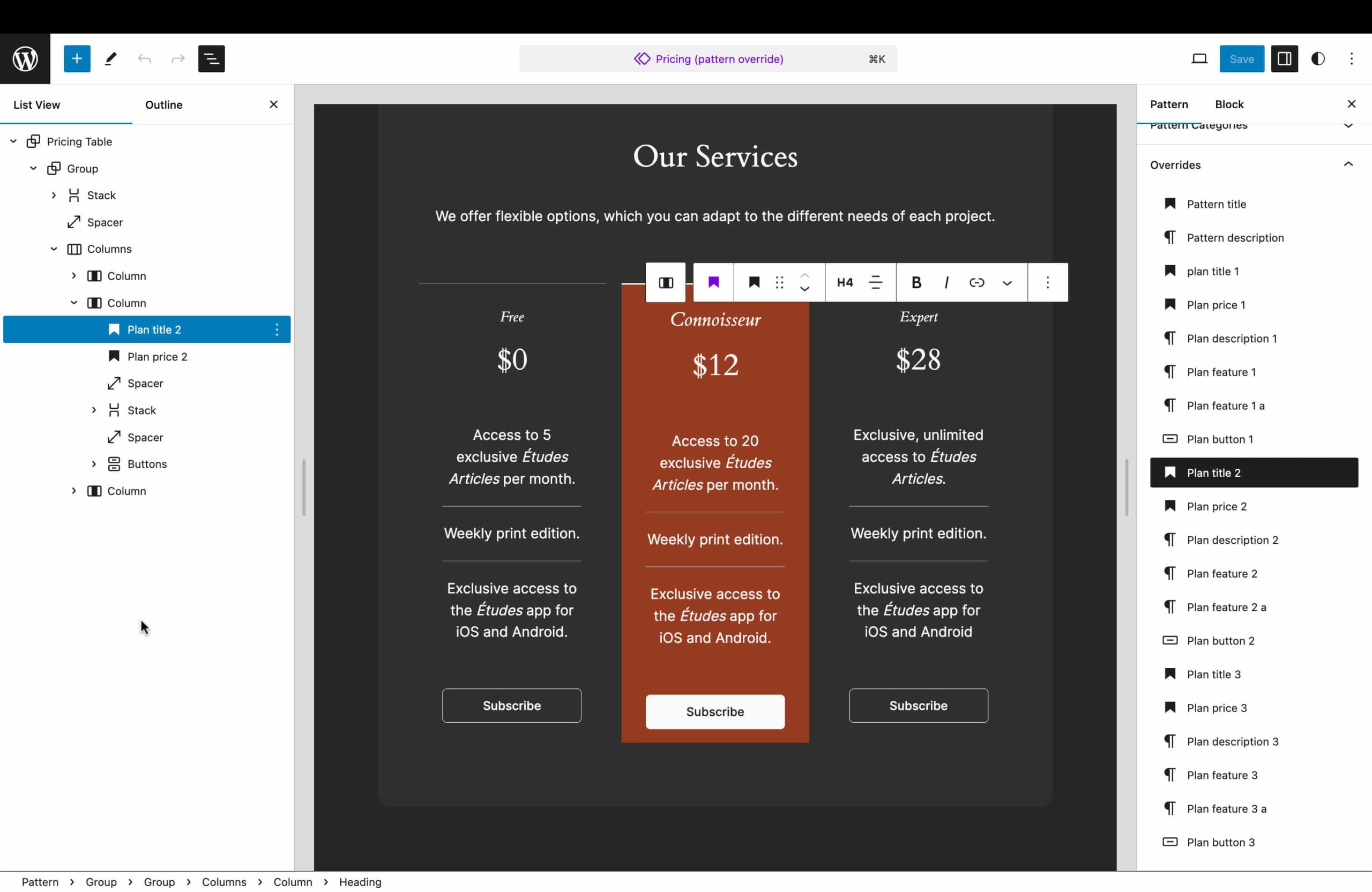The width and height of the screenshot is (1372, 892).
Task: Toggle undo action in toolbar
Action: [x=144, y=58]
